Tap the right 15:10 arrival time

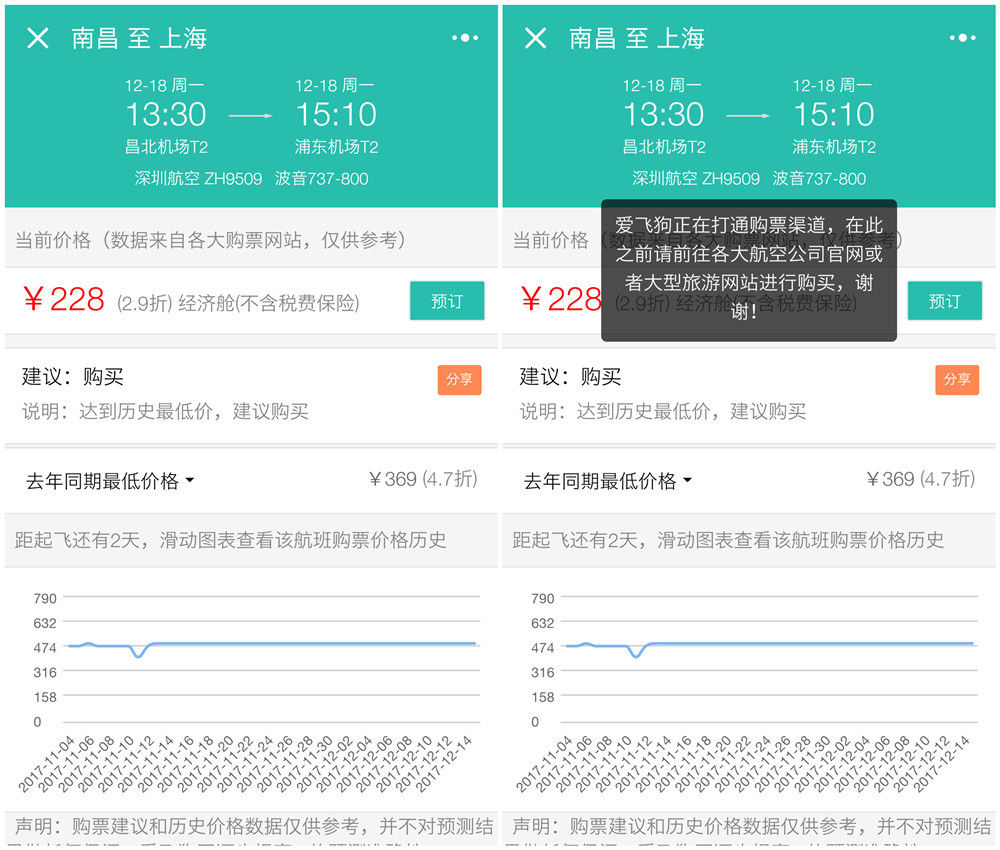[834, 115]
